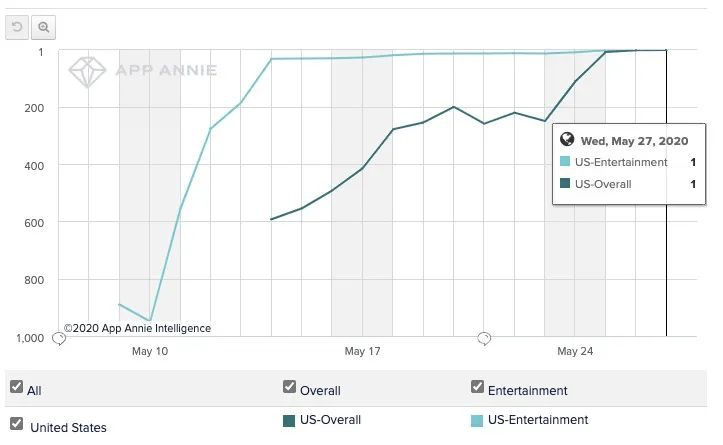Click the comment bubble at chart's left origin
Screen dimensions: 723x445
(59, 339)
